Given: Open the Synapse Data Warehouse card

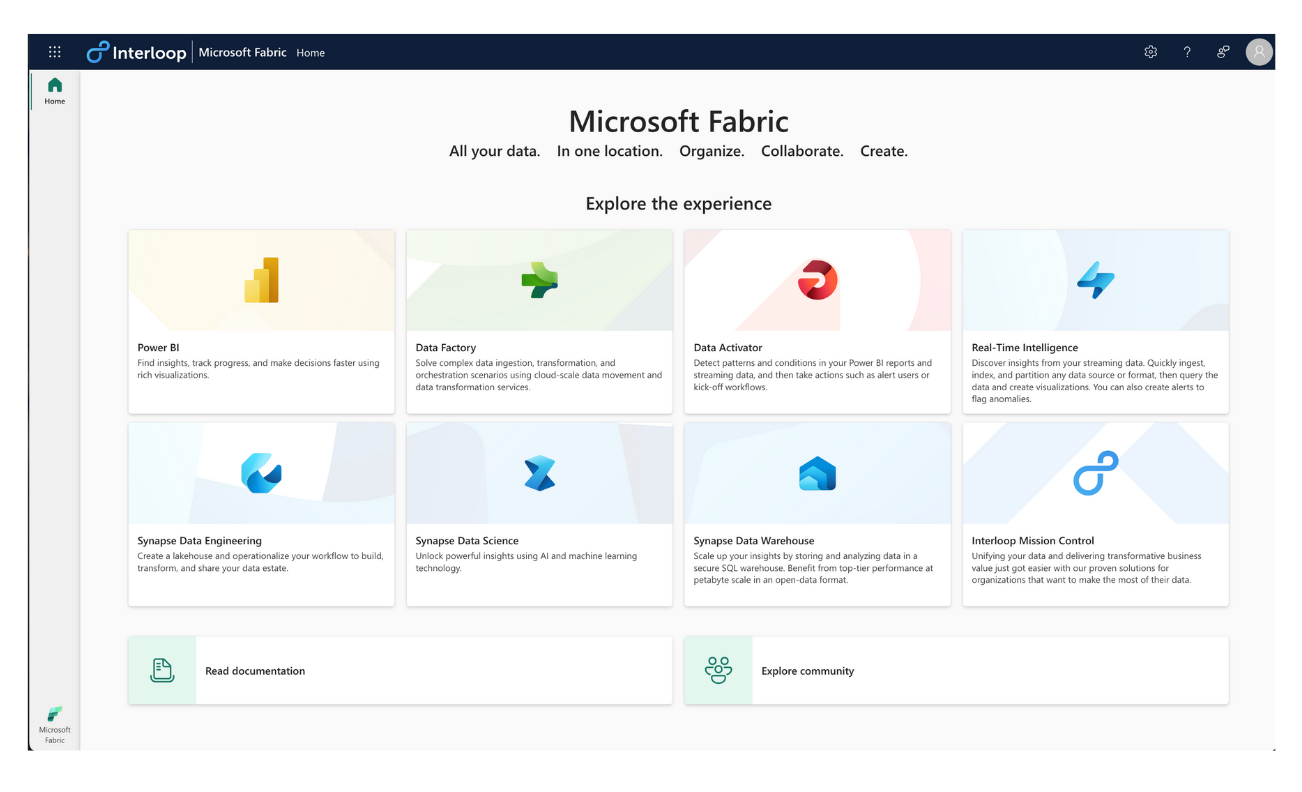Looking at the screenshot, I should coord(817,514).
